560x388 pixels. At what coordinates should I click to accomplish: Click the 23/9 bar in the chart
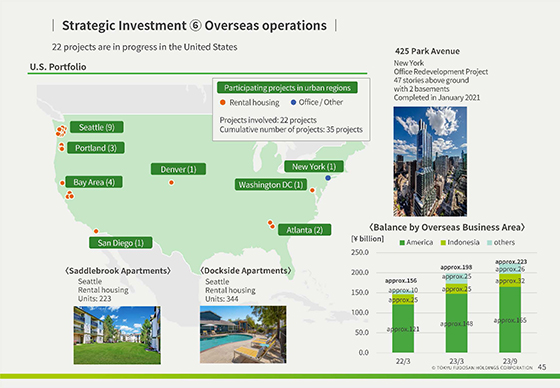(x=510, y=308)
